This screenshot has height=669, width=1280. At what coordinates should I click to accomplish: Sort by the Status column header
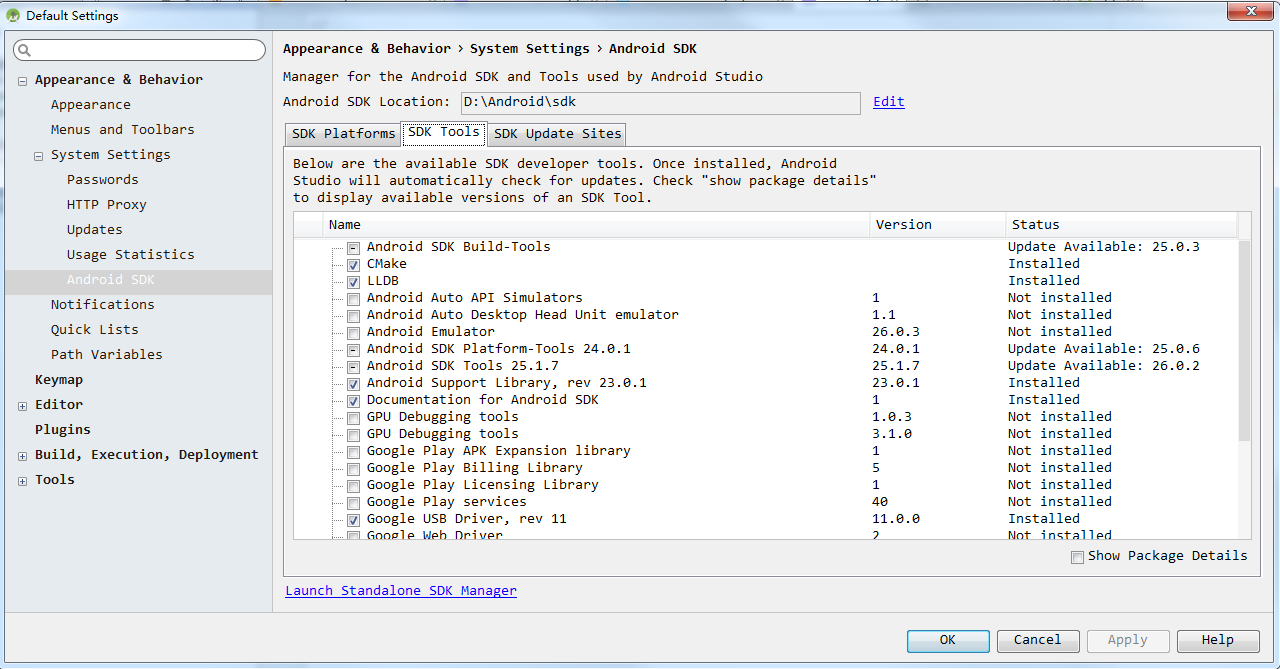pyautogui.click(x=1121, y=225)
